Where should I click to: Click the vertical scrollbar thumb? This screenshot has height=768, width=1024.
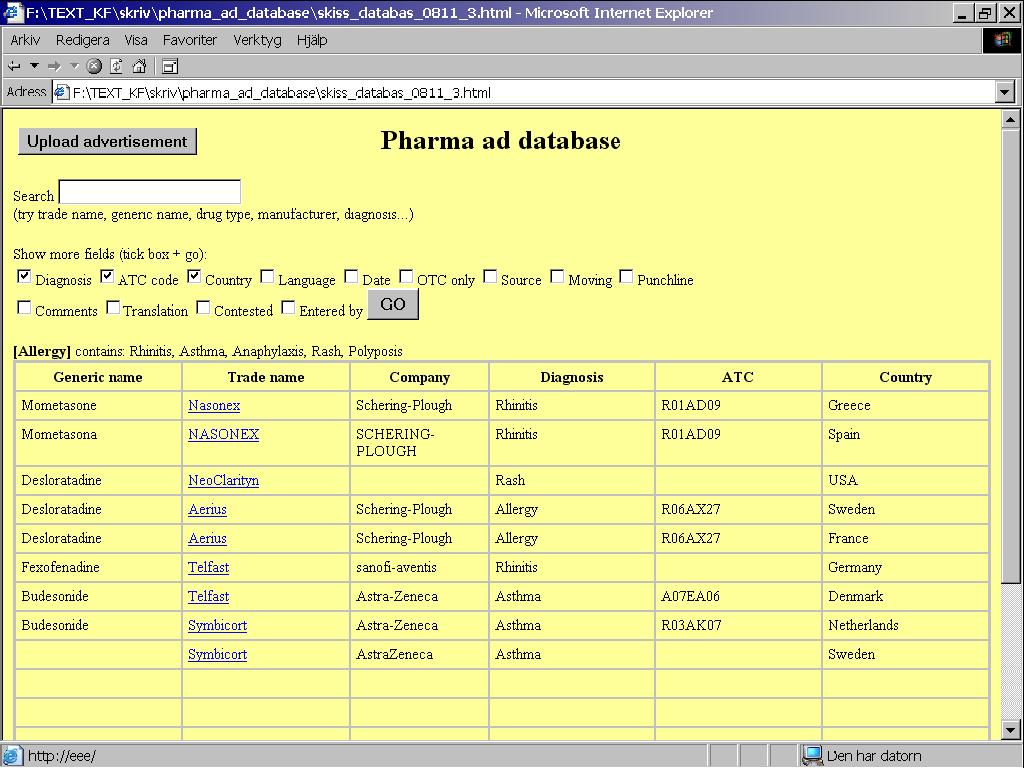pos(1010,356)
